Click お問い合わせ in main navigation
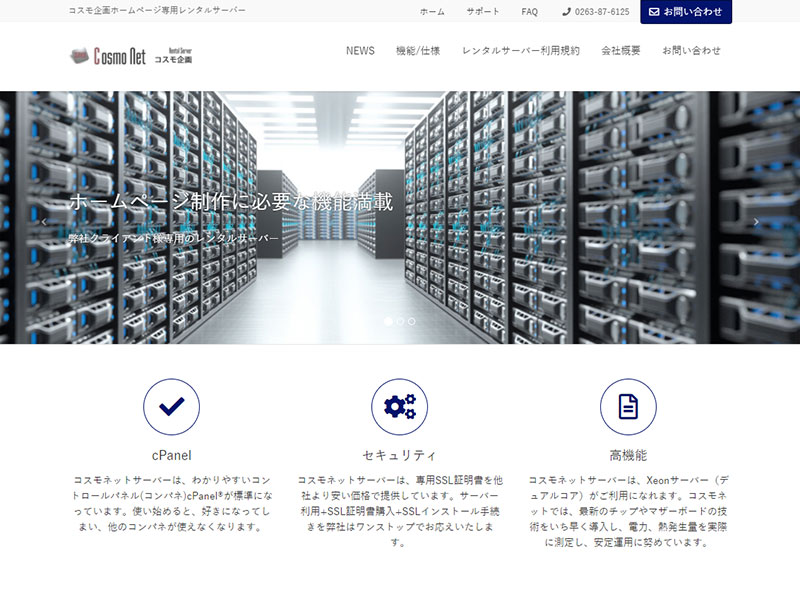 pos(691,51)
